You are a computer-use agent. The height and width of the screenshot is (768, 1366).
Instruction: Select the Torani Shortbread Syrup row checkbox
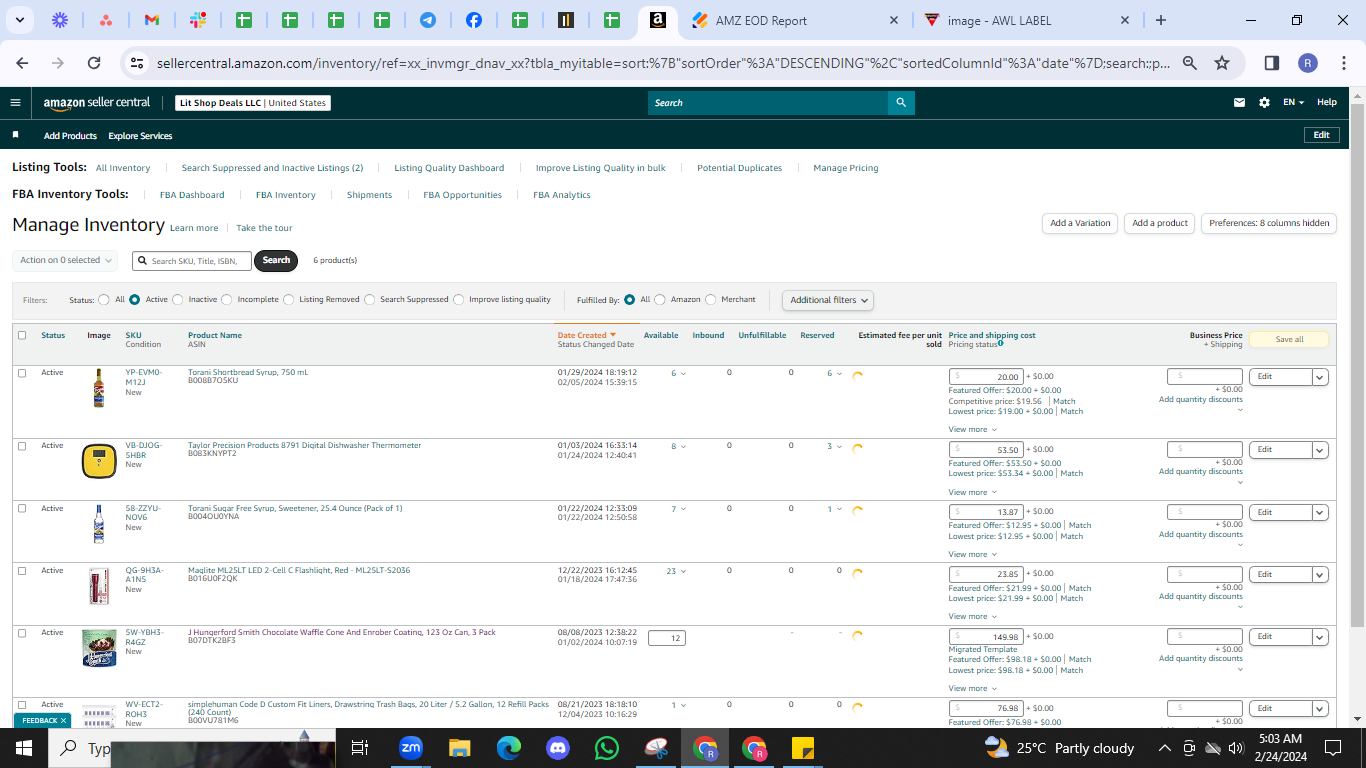(22, 373)
